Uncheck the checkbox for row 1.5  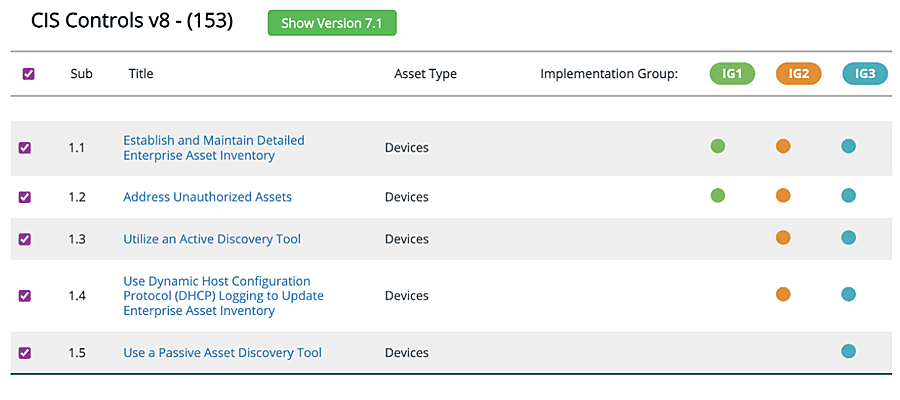coord(25,352)
